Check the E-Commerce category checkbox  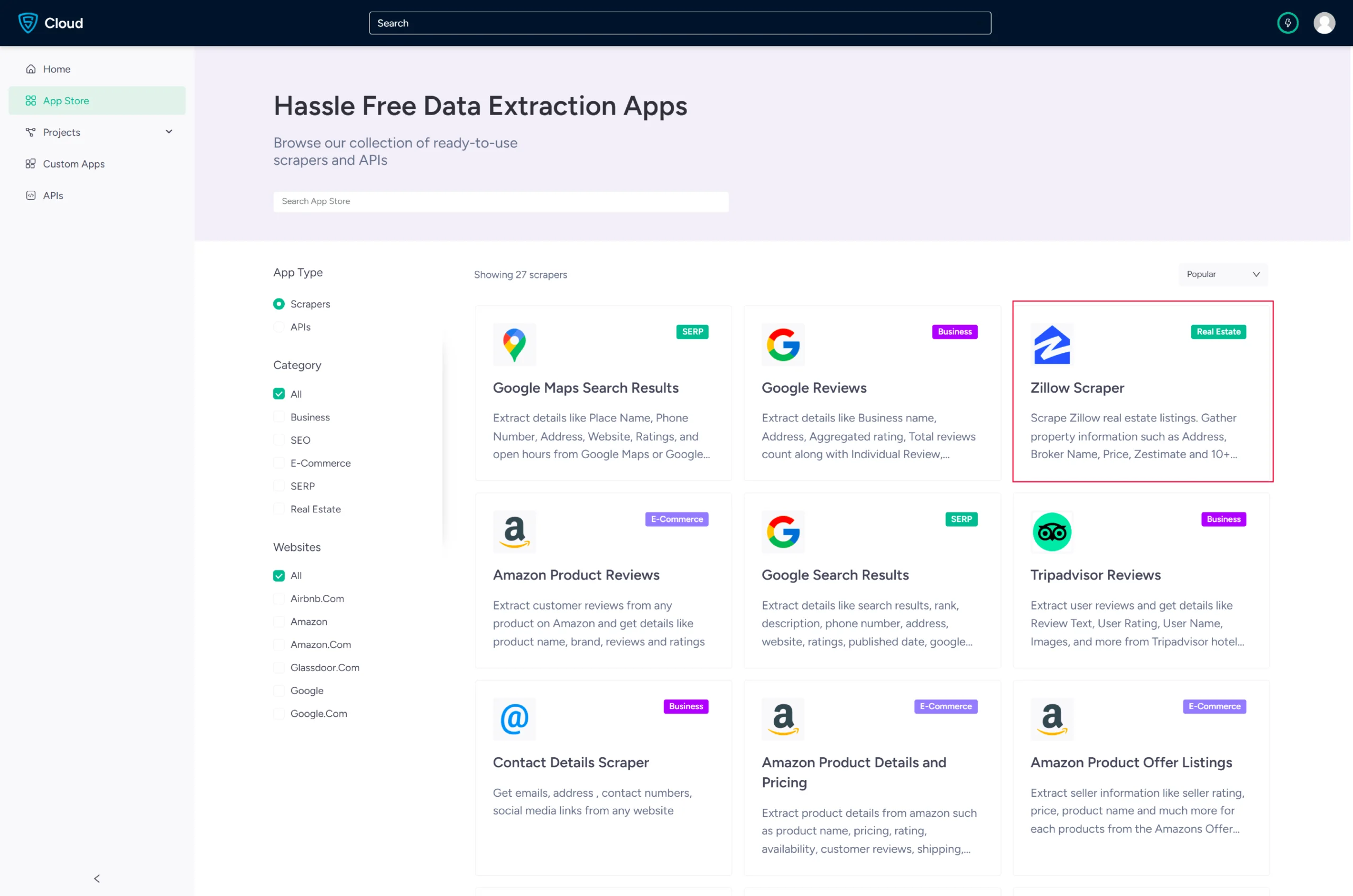click(279, 463)
